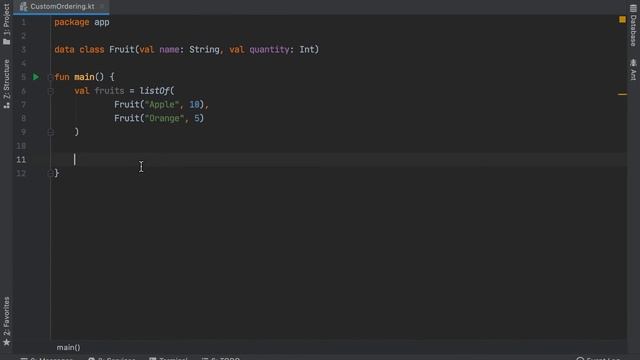This screenshot has height=360, width=640.
Task: Click the "fun" keyword on line 5
Action: point(62,77)
